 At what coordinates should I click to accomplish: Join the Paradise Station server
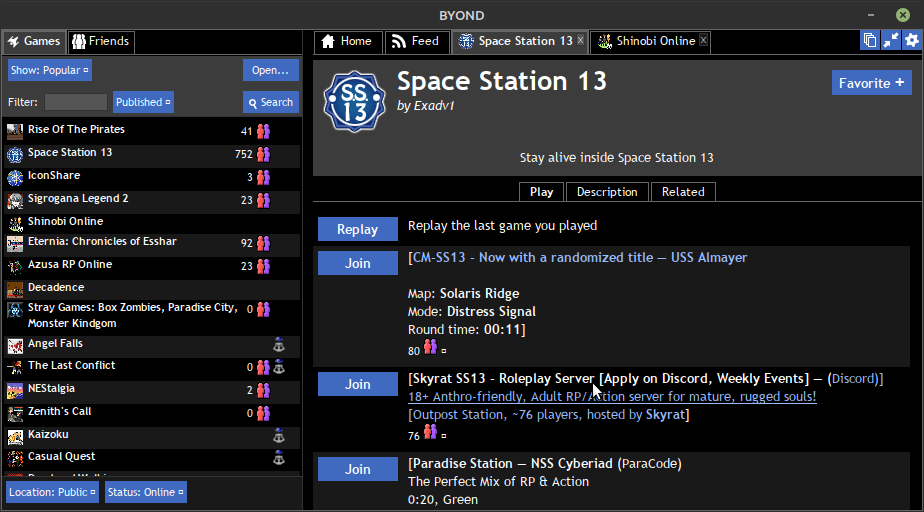point(358,469)
